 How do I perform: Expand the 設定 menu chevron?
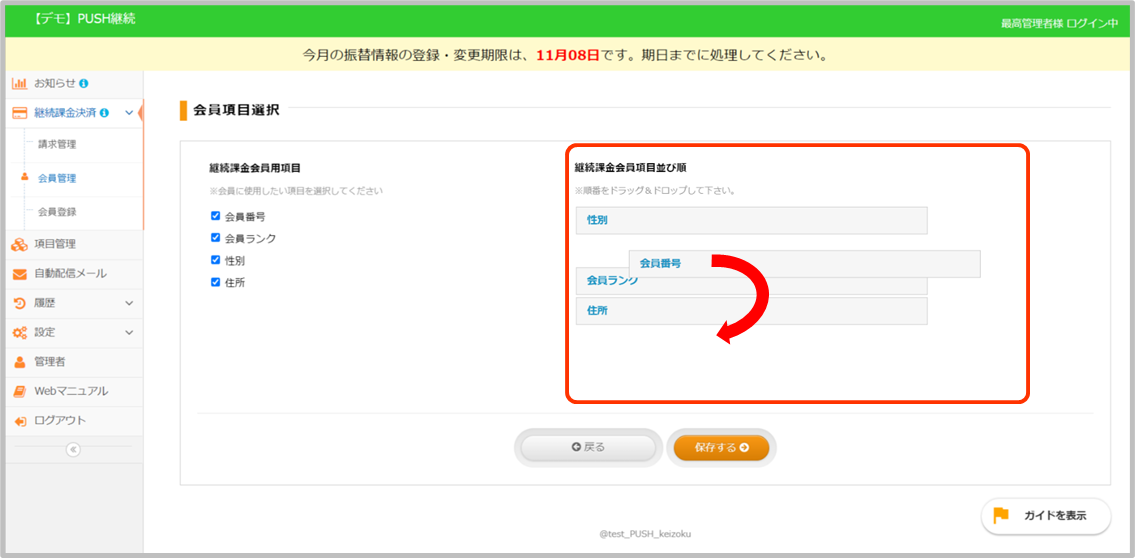click(129, 332)
